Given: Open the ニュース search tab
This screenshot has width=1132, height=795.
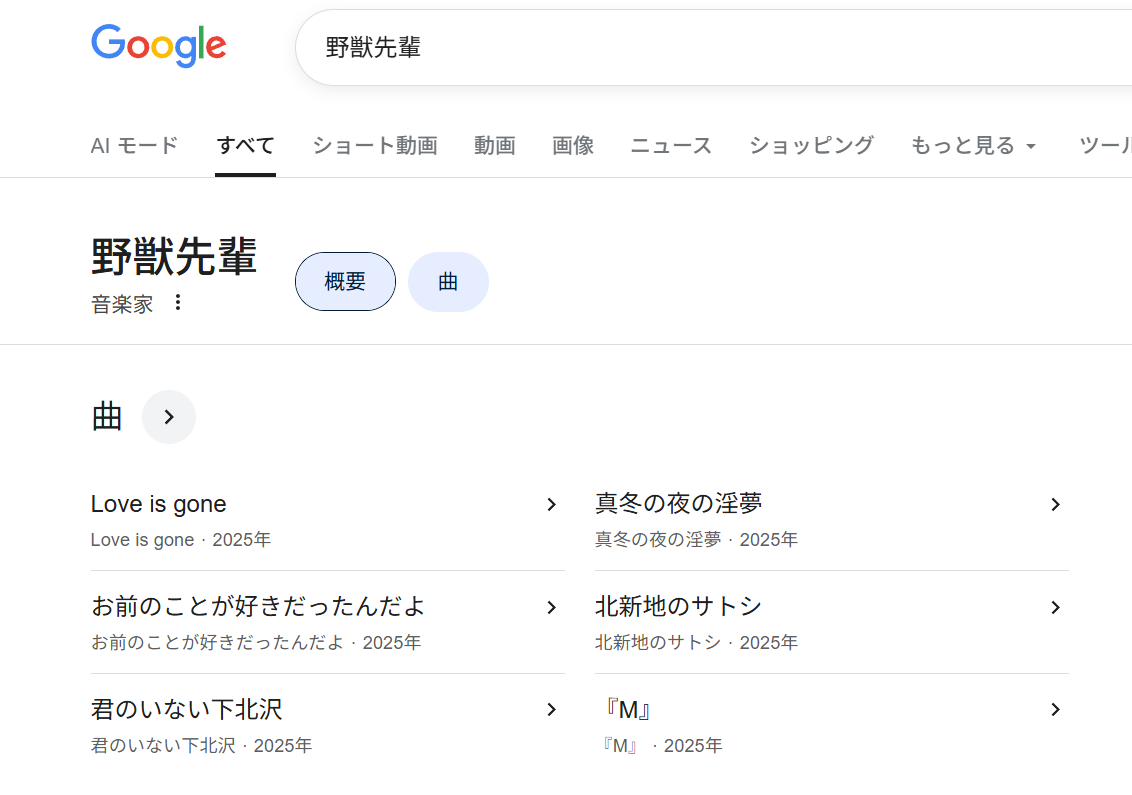Looking at the screenshot, I should [671, 146].
